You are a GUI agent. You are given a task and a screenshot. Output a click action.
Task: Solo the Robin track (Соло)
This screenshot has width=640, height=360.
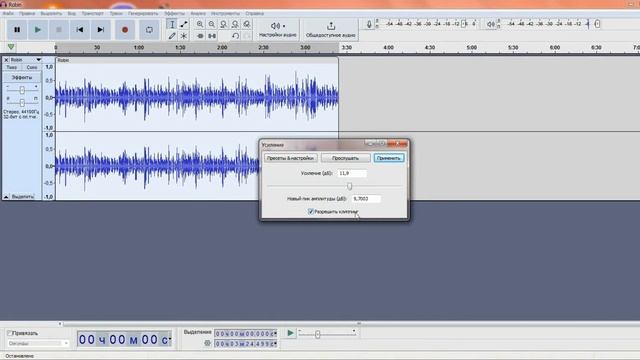[x=31, y=67]
